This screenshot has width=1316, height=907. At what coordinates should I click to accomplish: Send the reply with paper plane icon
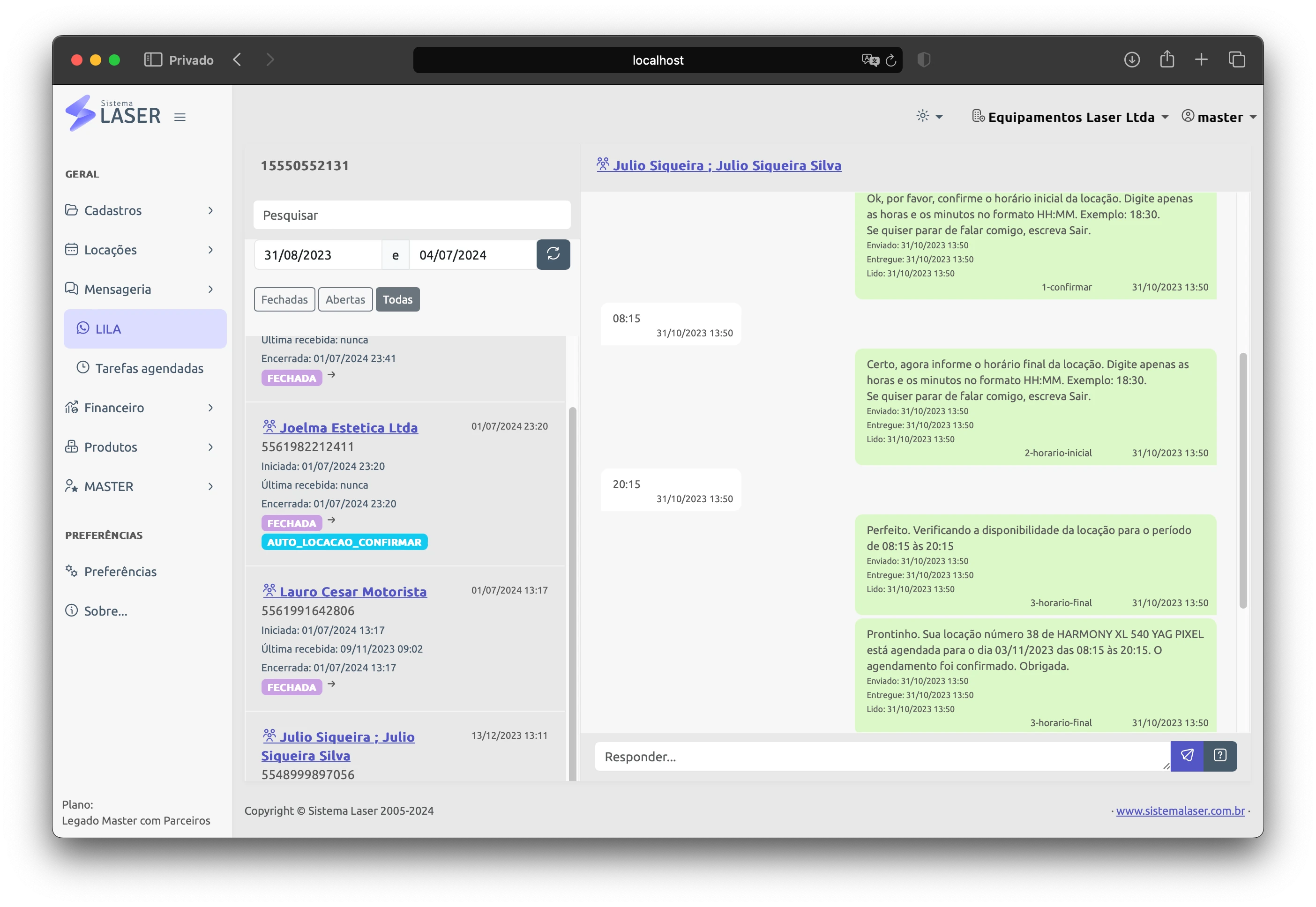pyautogui.click(x=1186, y=756)
